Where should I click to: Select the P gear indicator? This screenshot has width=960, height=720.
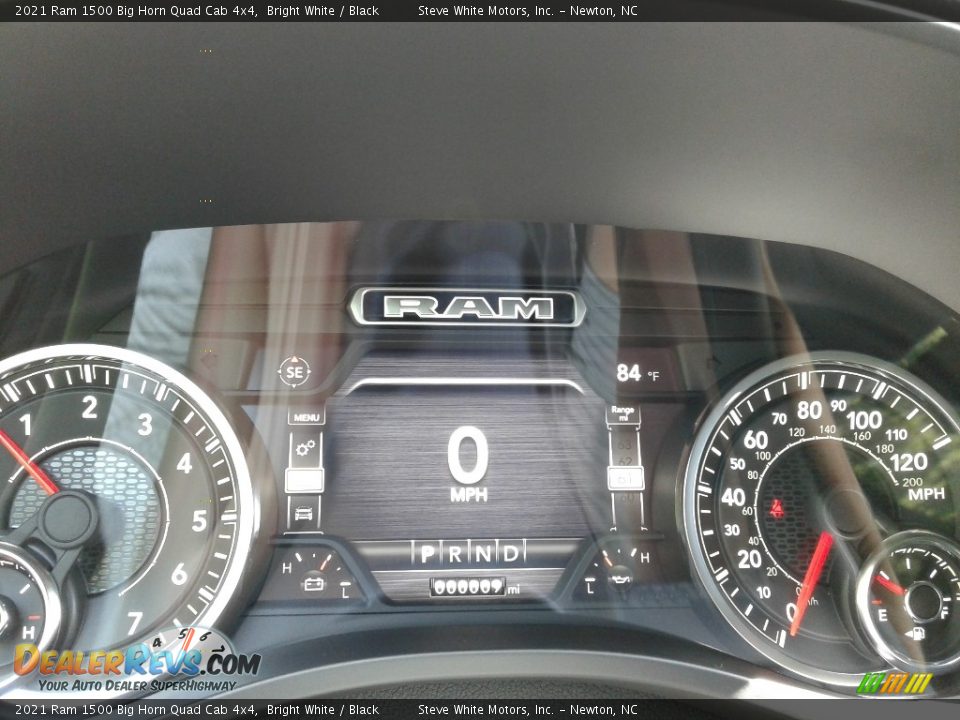coord(427,553)
